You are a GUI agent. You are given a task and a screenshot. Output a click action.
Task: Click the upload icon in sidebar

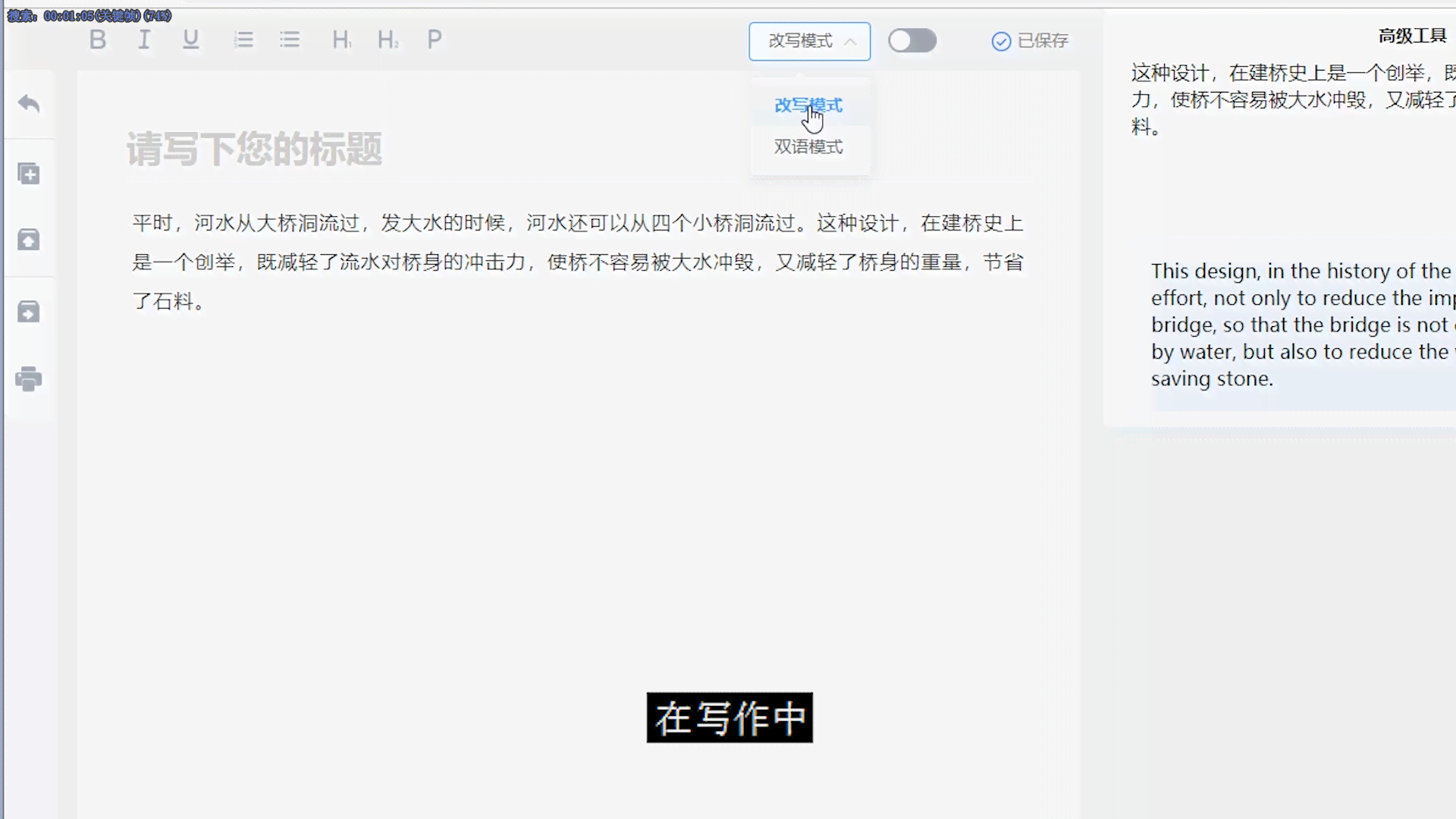(29, 240)
